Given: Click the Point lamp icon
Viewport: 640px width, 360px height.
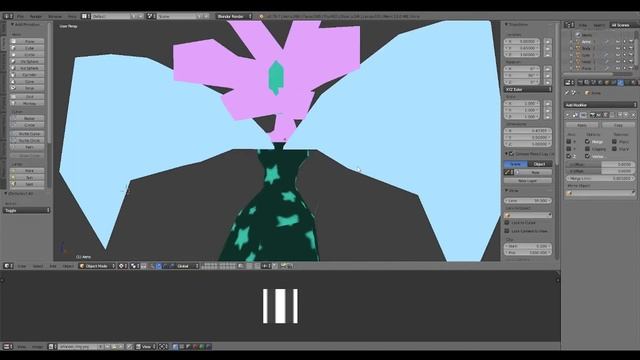Looking at the screenshot, I should coord(13,171).
